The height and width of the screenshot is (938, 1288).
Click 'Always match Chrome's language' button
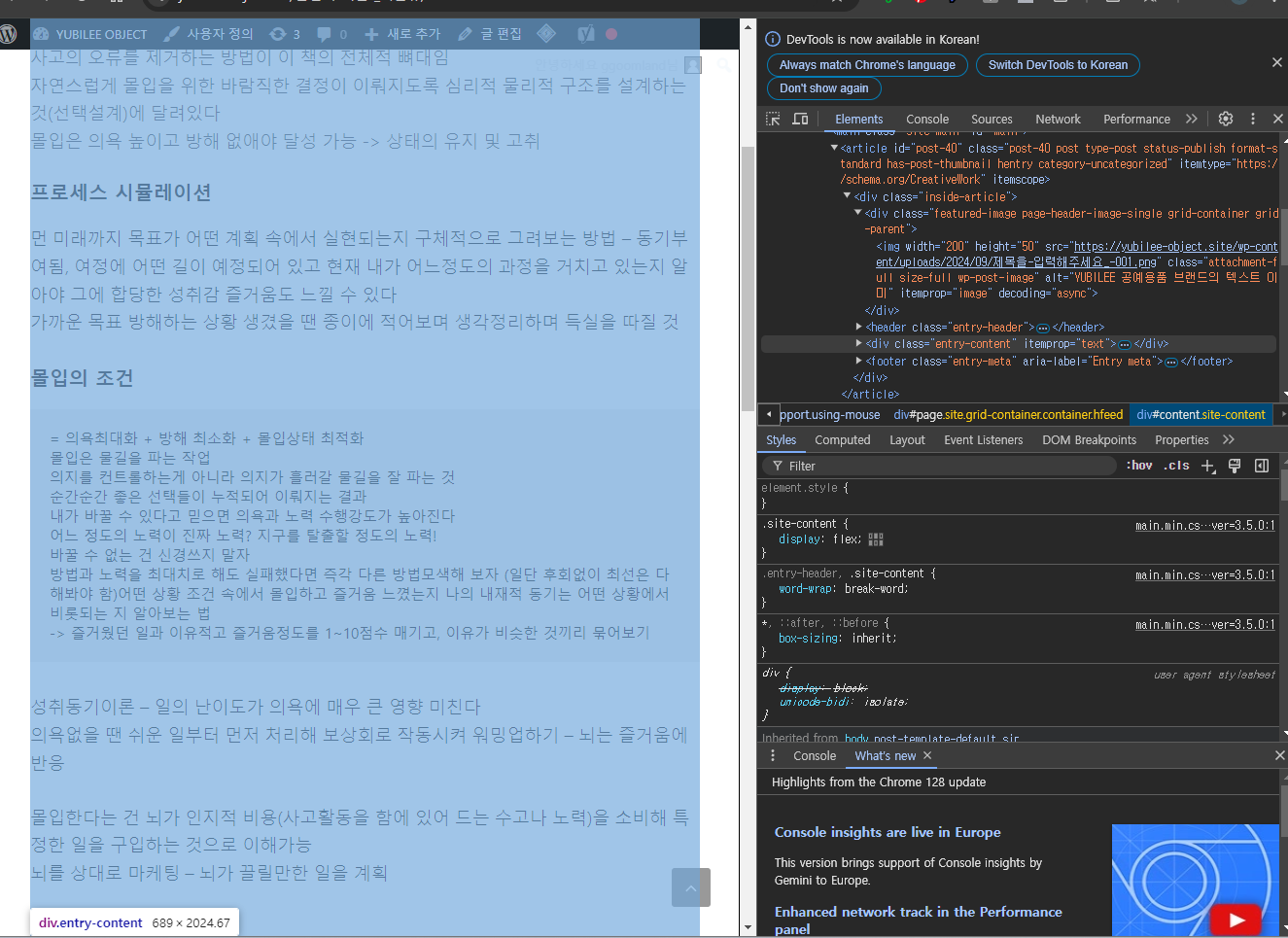(867, 65)
